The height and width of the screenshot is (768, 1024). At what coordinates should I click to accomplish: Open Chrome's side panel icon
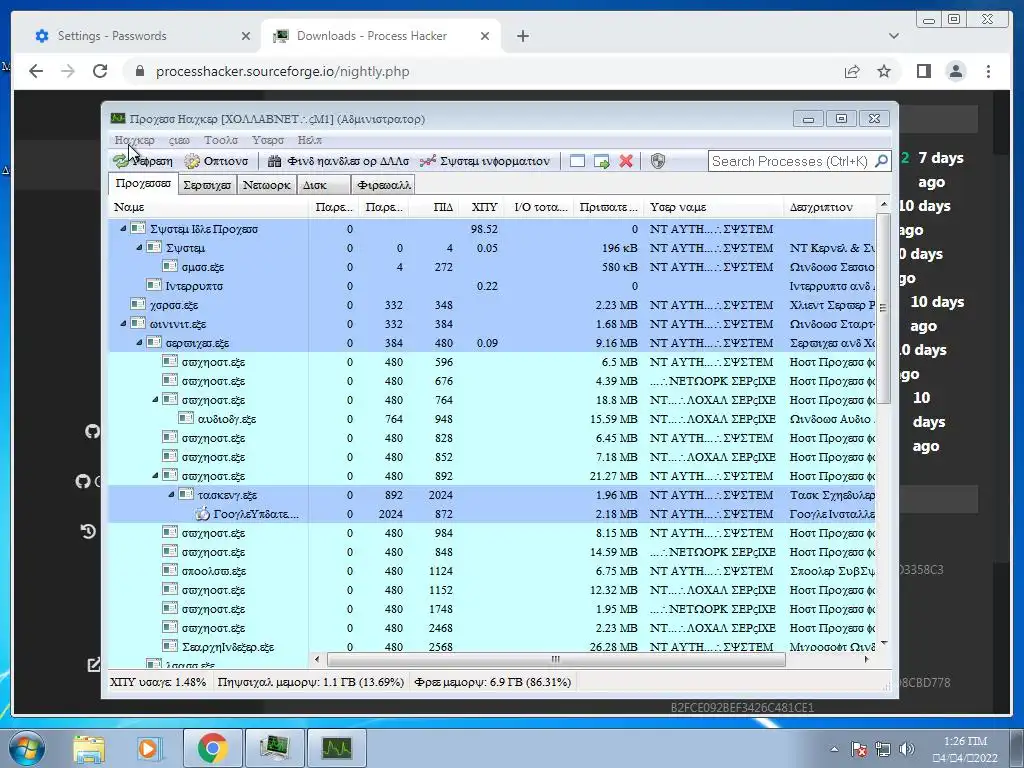pyautogui.click(x=923, y=71)
